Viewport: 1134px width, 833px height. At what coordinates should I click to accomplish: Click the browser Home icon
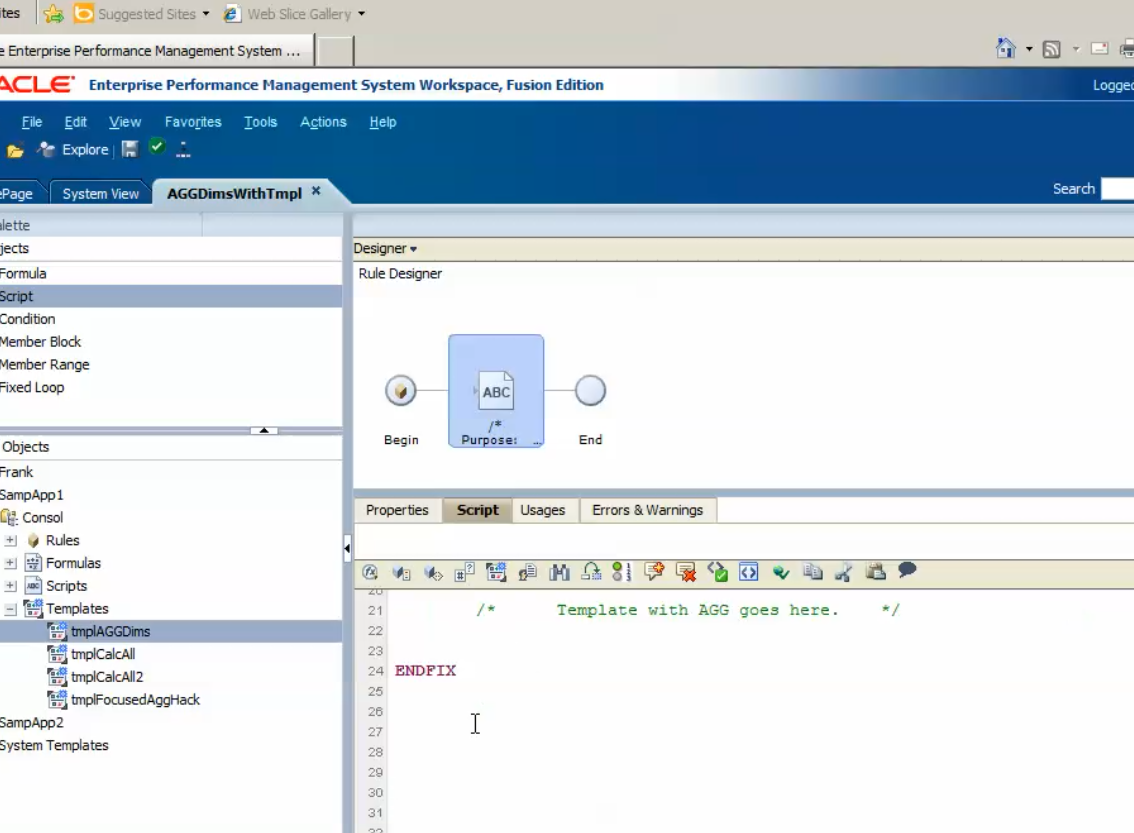pyautogui.click(x=1005, y=48)
